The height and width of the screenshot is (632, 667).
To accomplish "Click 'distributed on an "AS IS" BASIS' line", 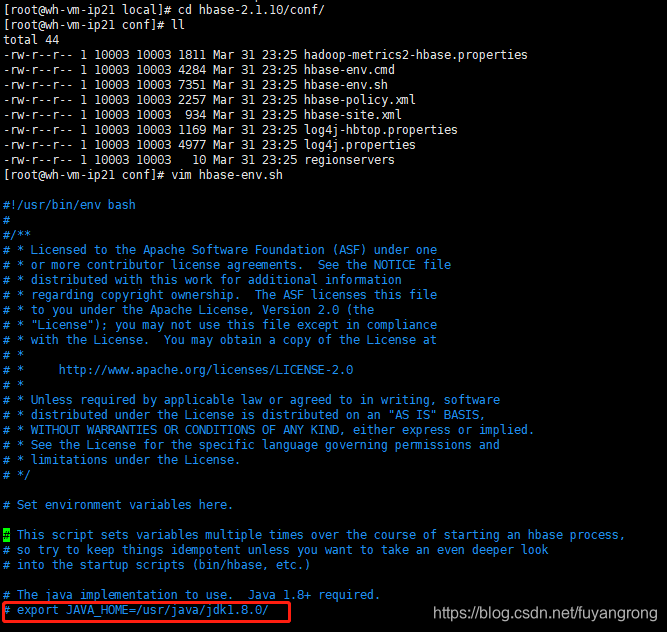I will pyautogui.click(x=244, y=415).
